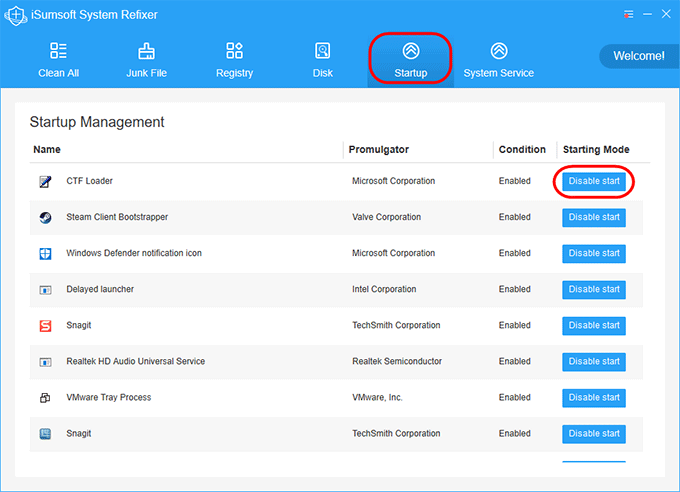Screen dimensions: 680x492
Task: Disable start for Realtek HD Audio Universal Service
Action: coord(594,361)
